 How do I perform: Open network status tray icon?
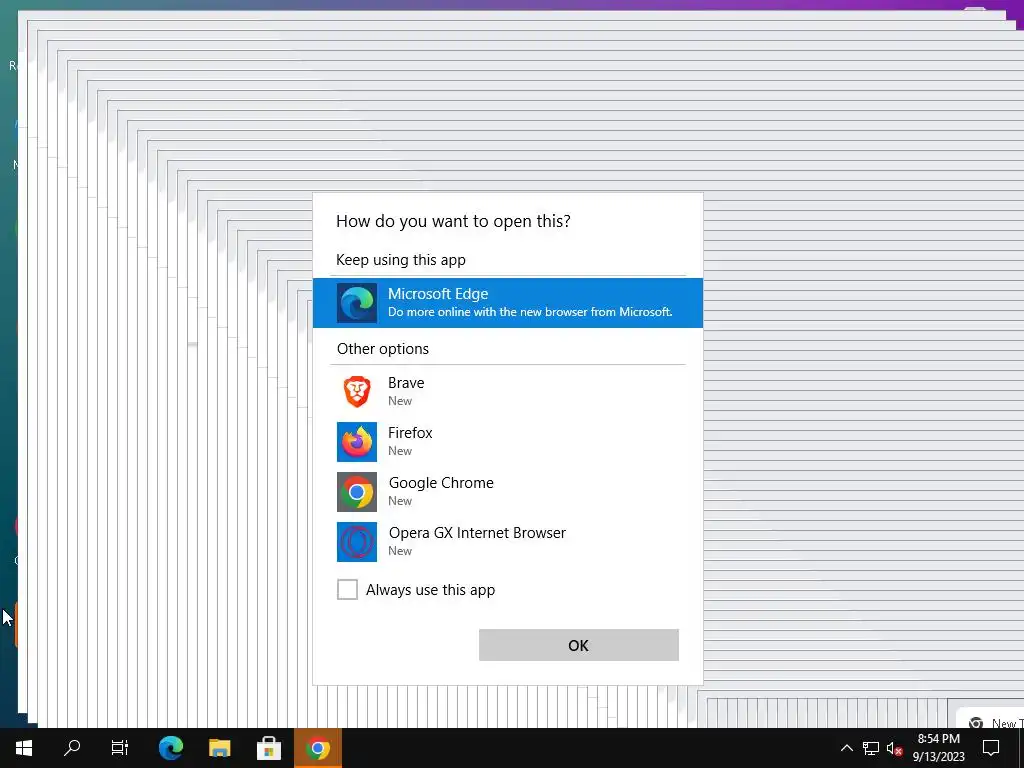click(x=871, y=748)
